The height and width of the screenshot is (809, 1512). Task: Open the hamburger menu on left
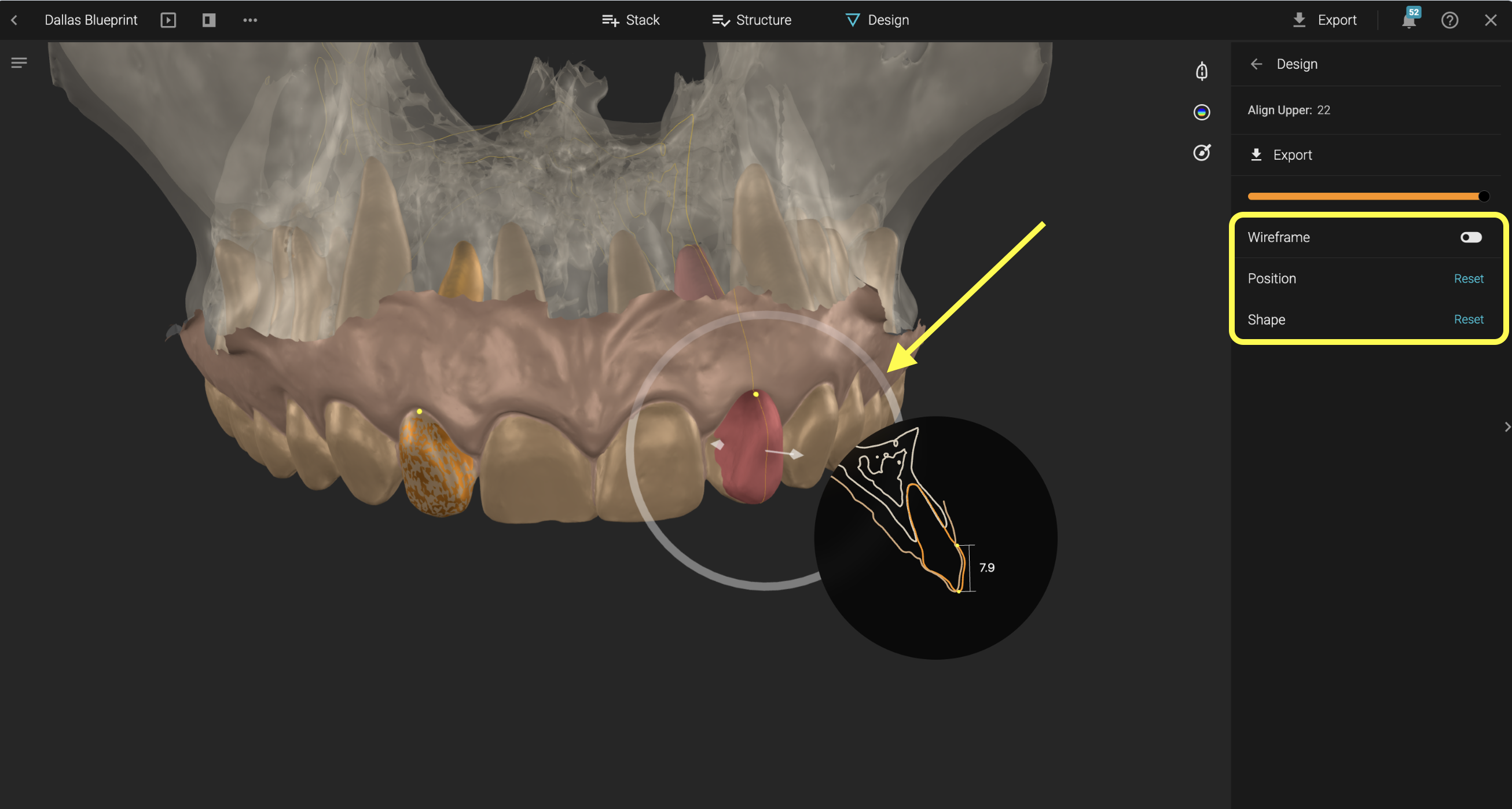pyautogui.click(x=19, y=62)
